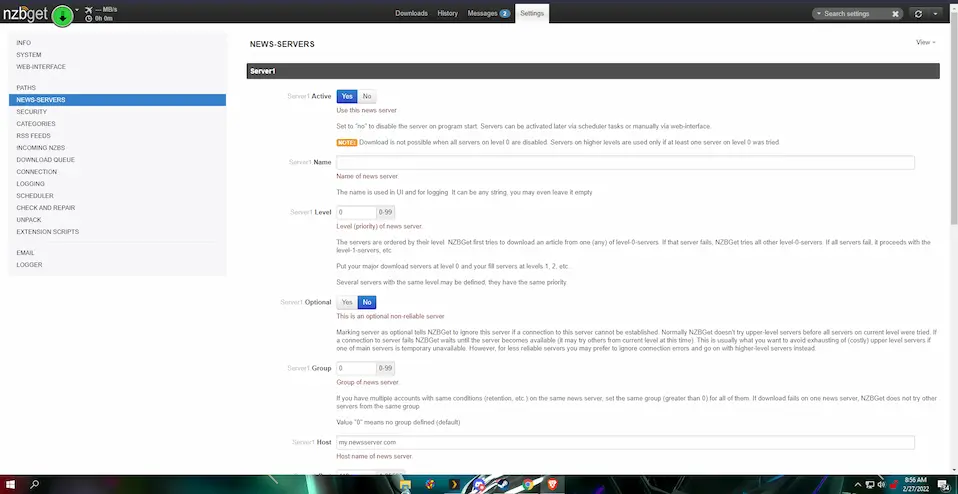
Task: Set Server1 Active to Yes
Action: coord(347,96)
